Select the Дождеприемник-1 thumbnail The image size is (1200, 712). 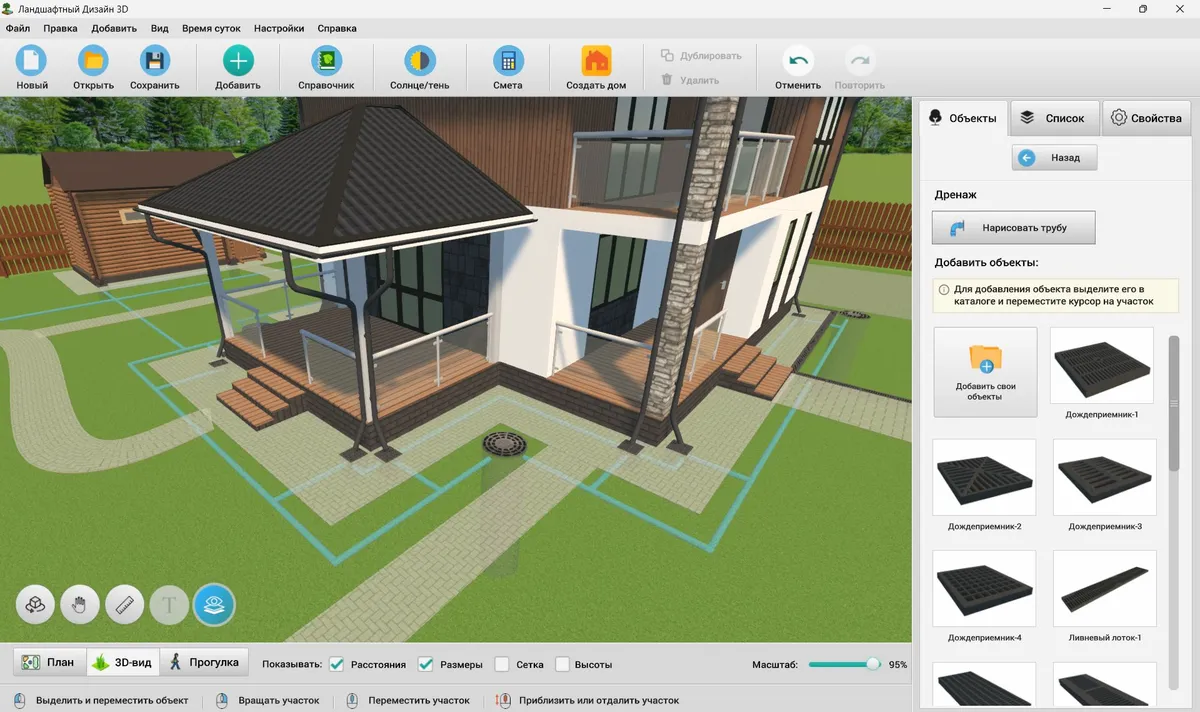(x=1102, y=366)
